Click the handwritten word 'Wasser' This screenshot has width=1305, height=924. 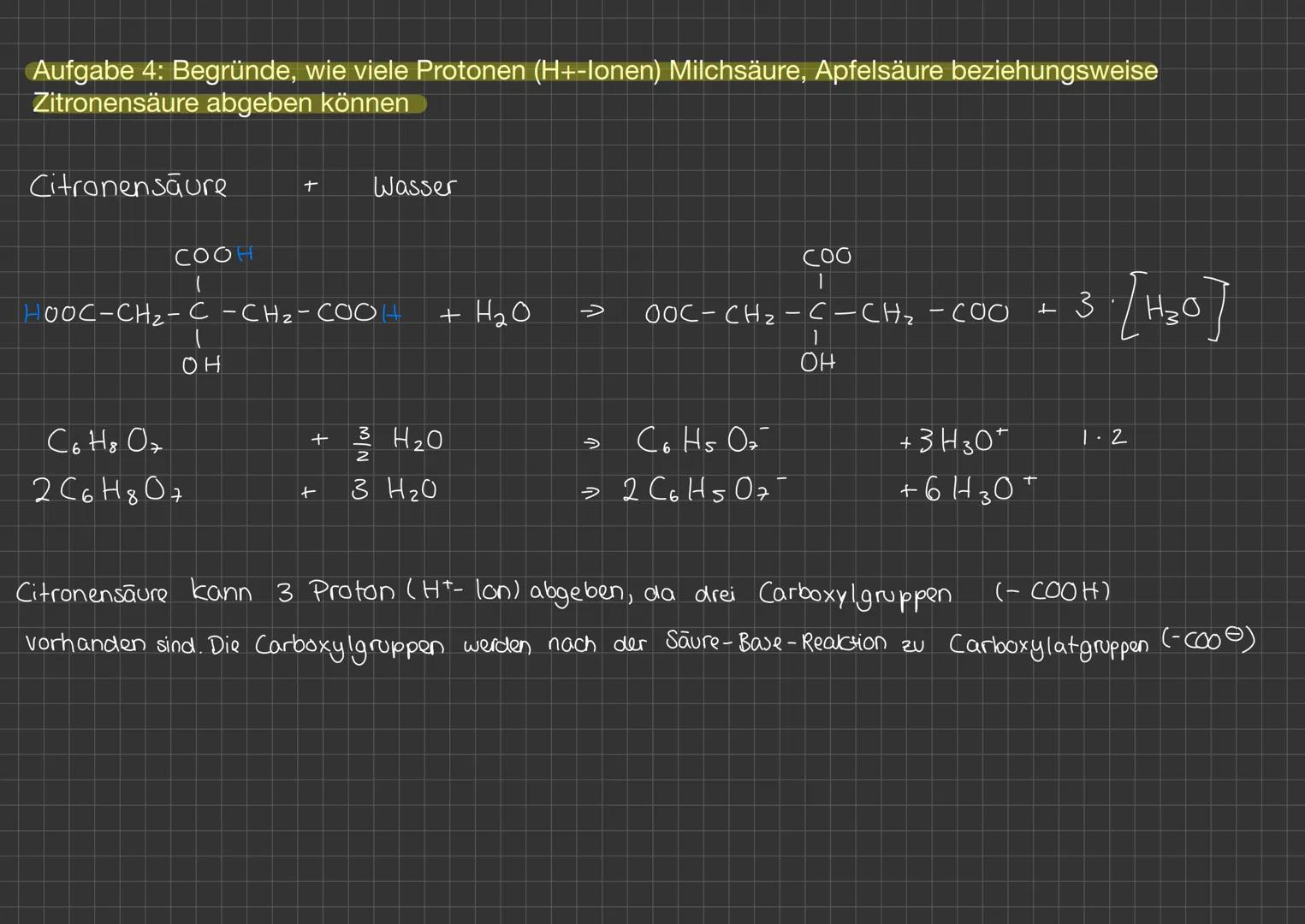click(x=414, y=187)
